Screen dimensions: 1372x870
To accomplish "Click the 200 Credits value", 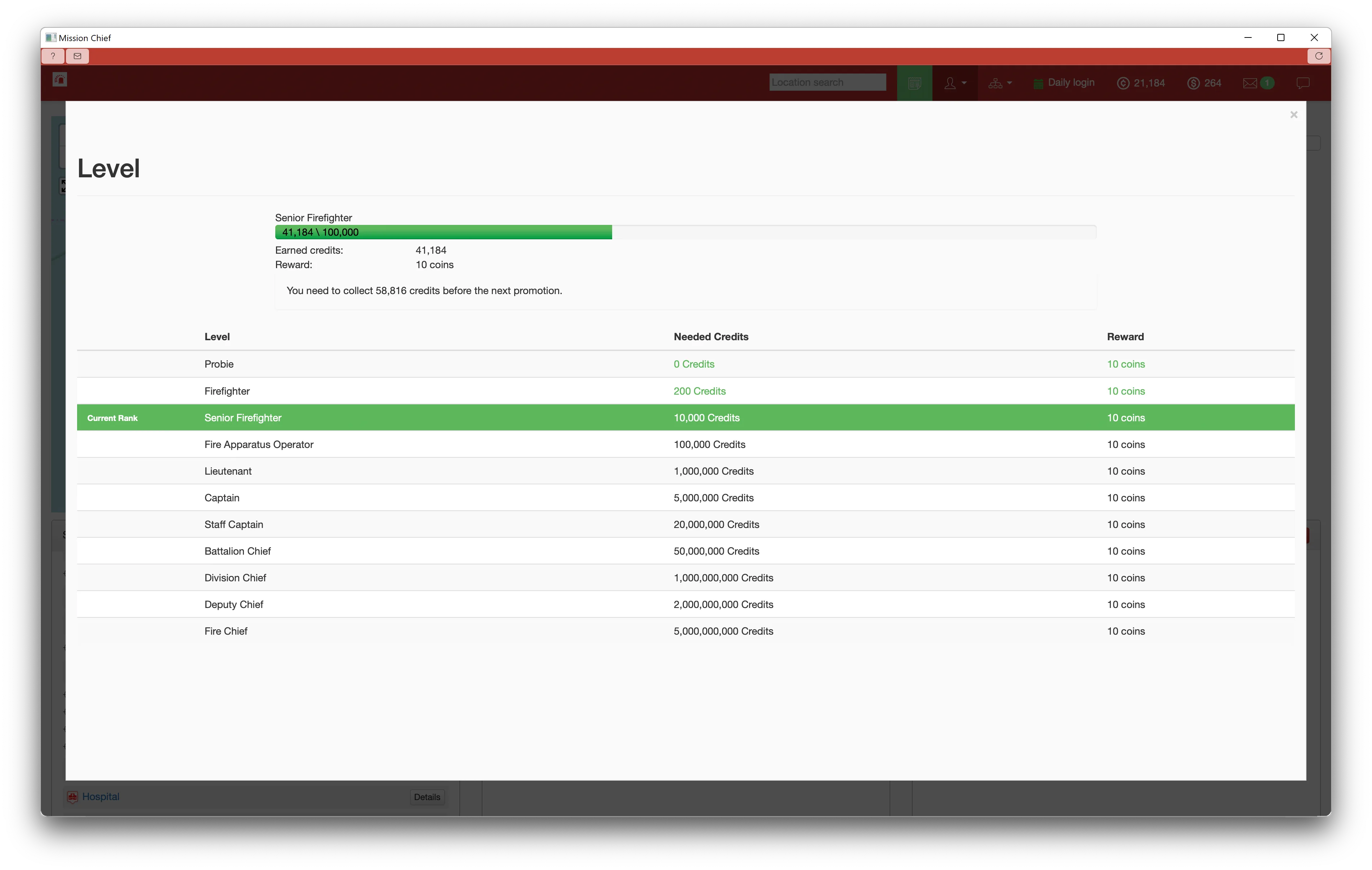I will (x=700, y=391).
